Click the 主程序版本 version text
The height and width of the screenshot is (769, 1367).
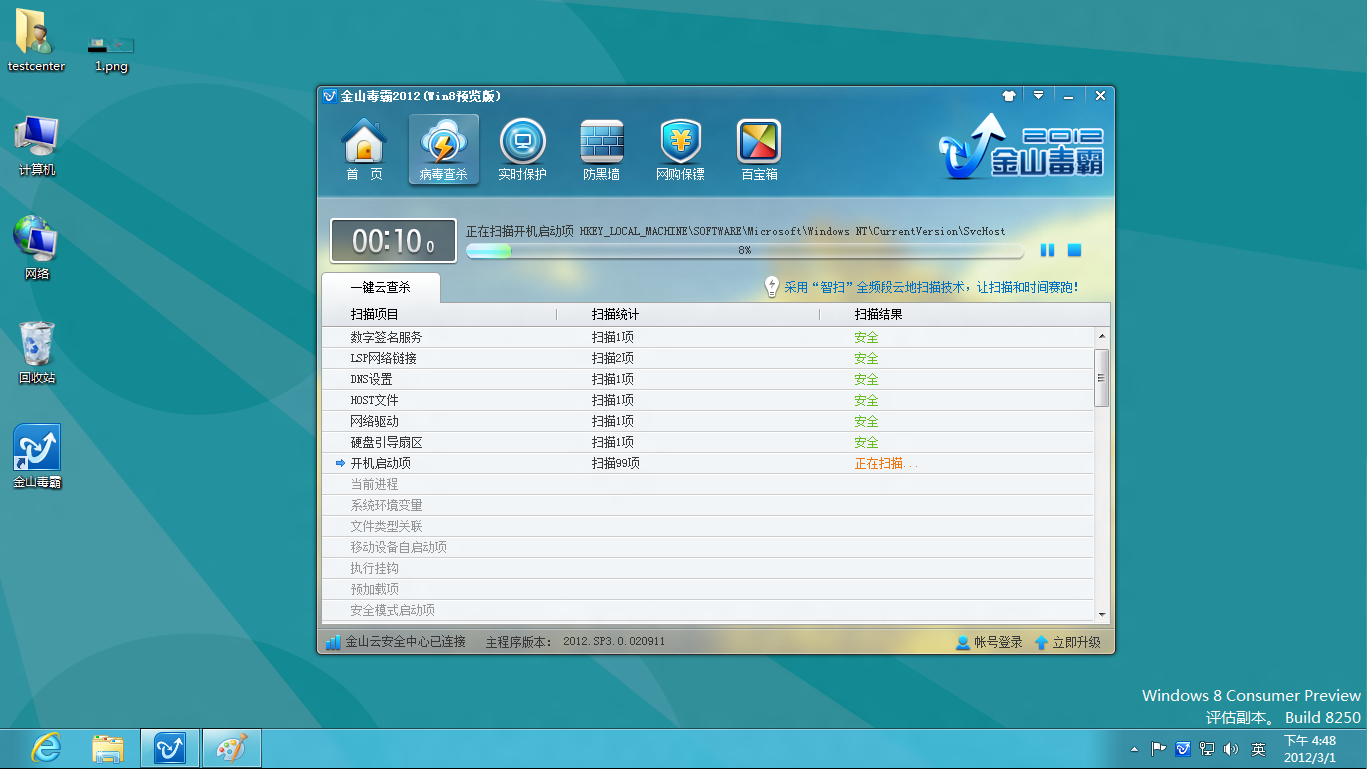[x=575, y=642]
